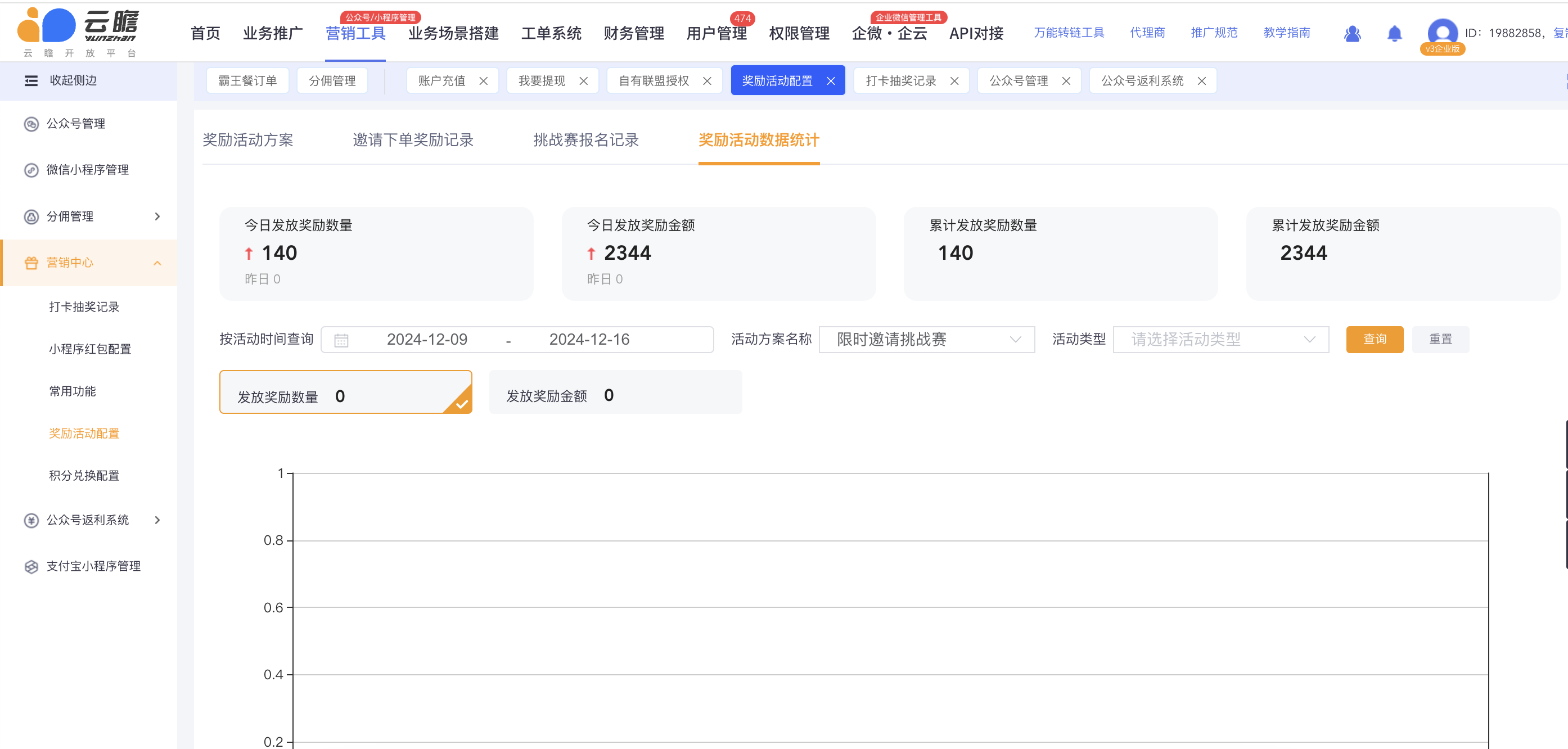This screenshot has height=749, width=1568.
Task: Open 财务管理 in top navigation
Action: coord(634,34)
